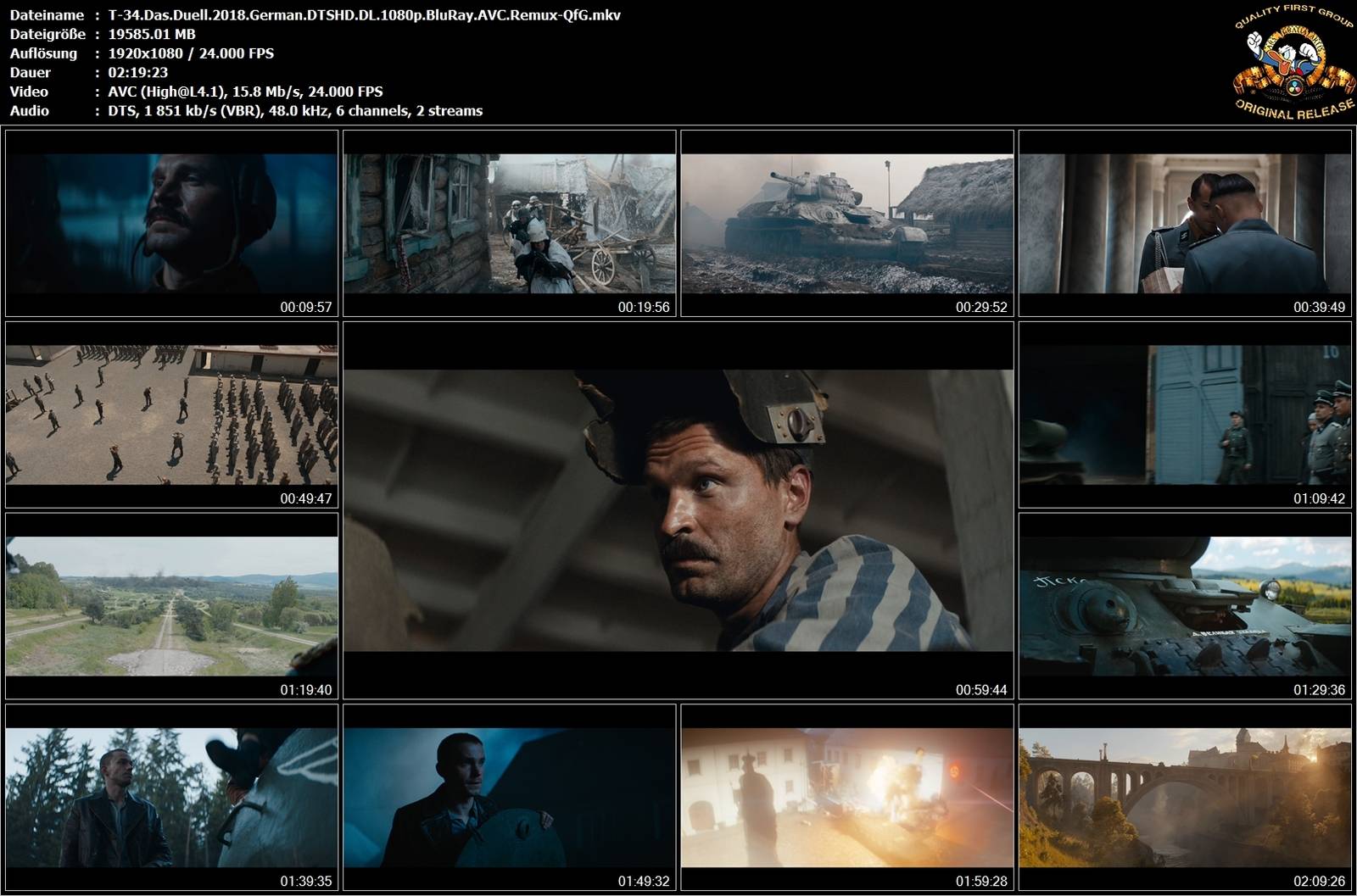
Task: Click the 01:09:42 timestamp text
Action: pyautogui.click(x=1319, y=498)
